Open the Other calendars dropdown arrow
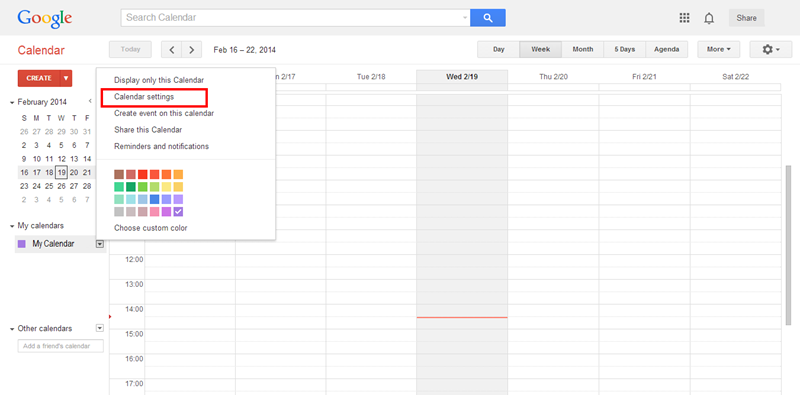Screen dimensions: 800x395 [99, 328]
